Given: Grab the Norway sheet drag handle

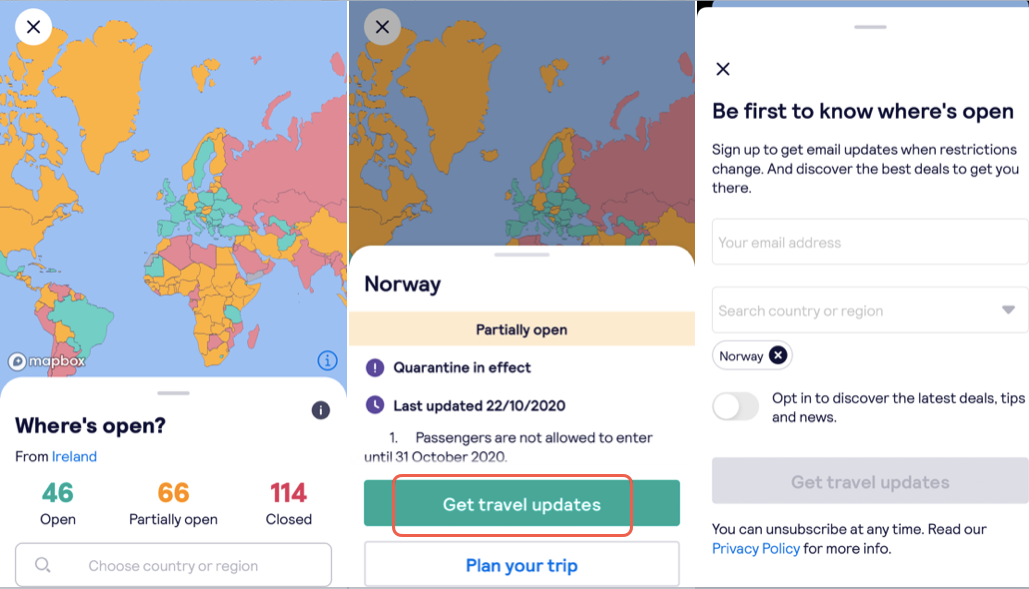Looking at the screenshot, I should coord(522,254).
